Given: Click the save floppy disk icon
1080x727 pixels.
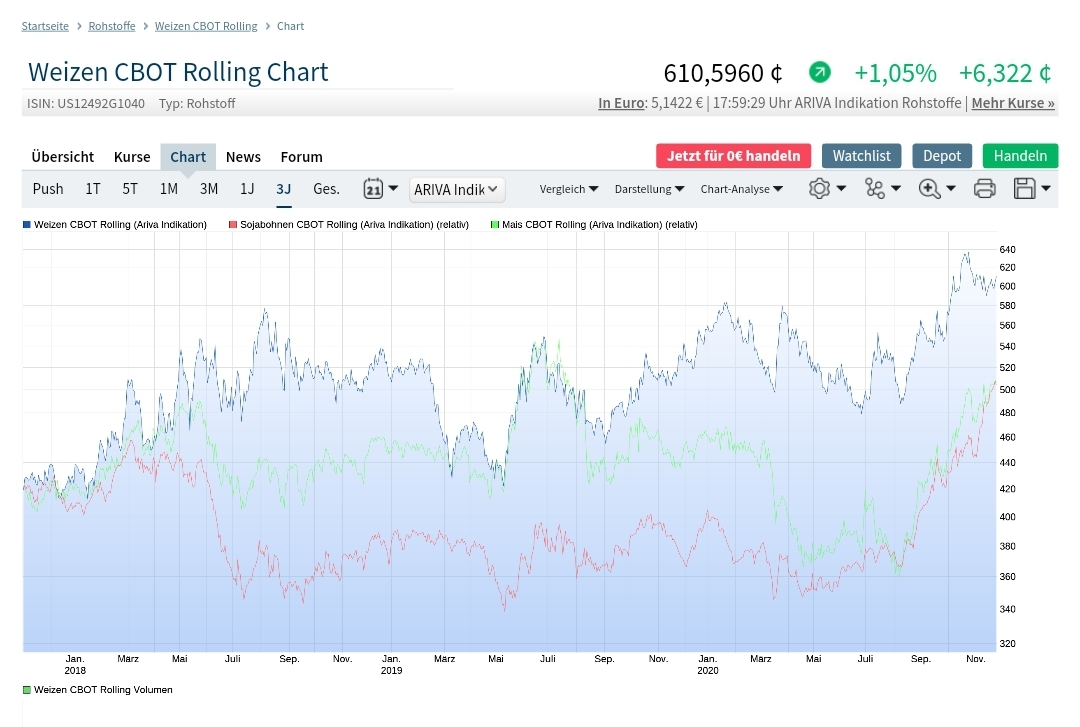Looking at the screenshot, I should 1024,189.
